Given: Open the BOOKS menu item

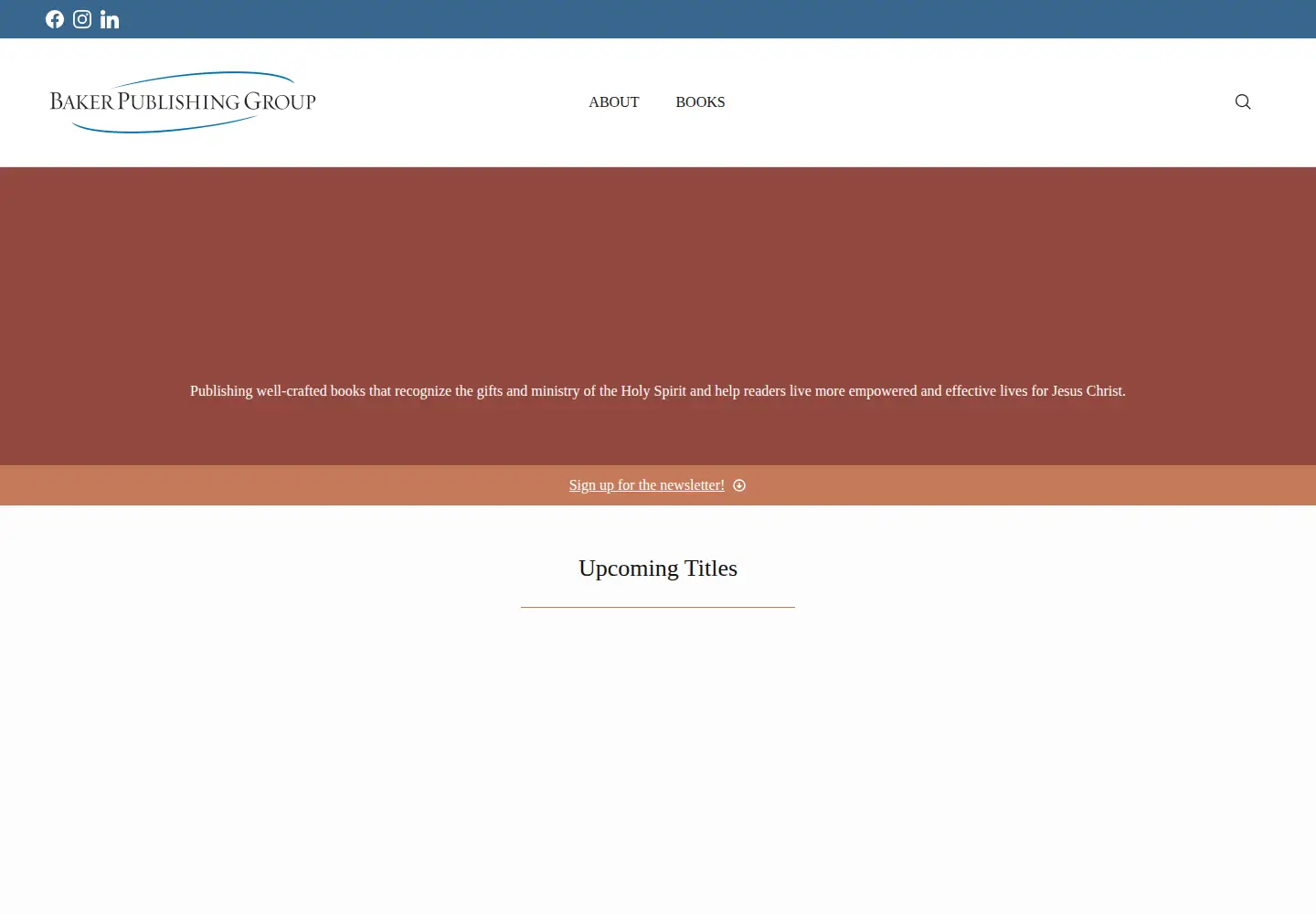Looking at the screenshot, I should point(700,102).
